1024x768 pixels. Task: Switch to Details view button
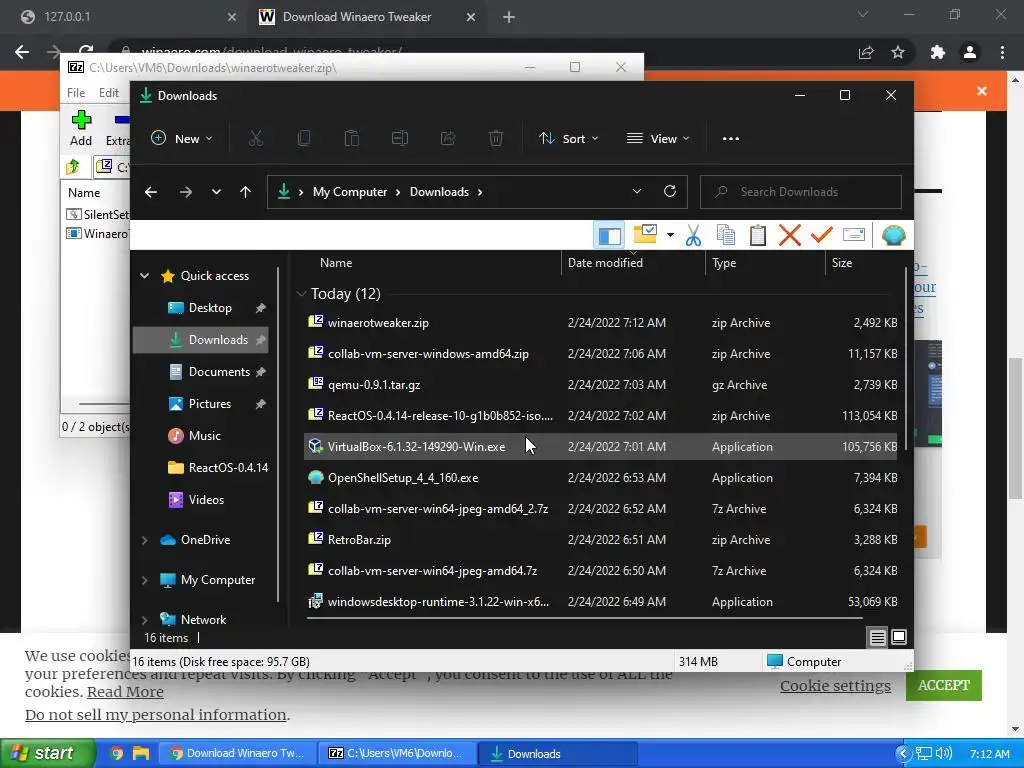pos(877,637)
